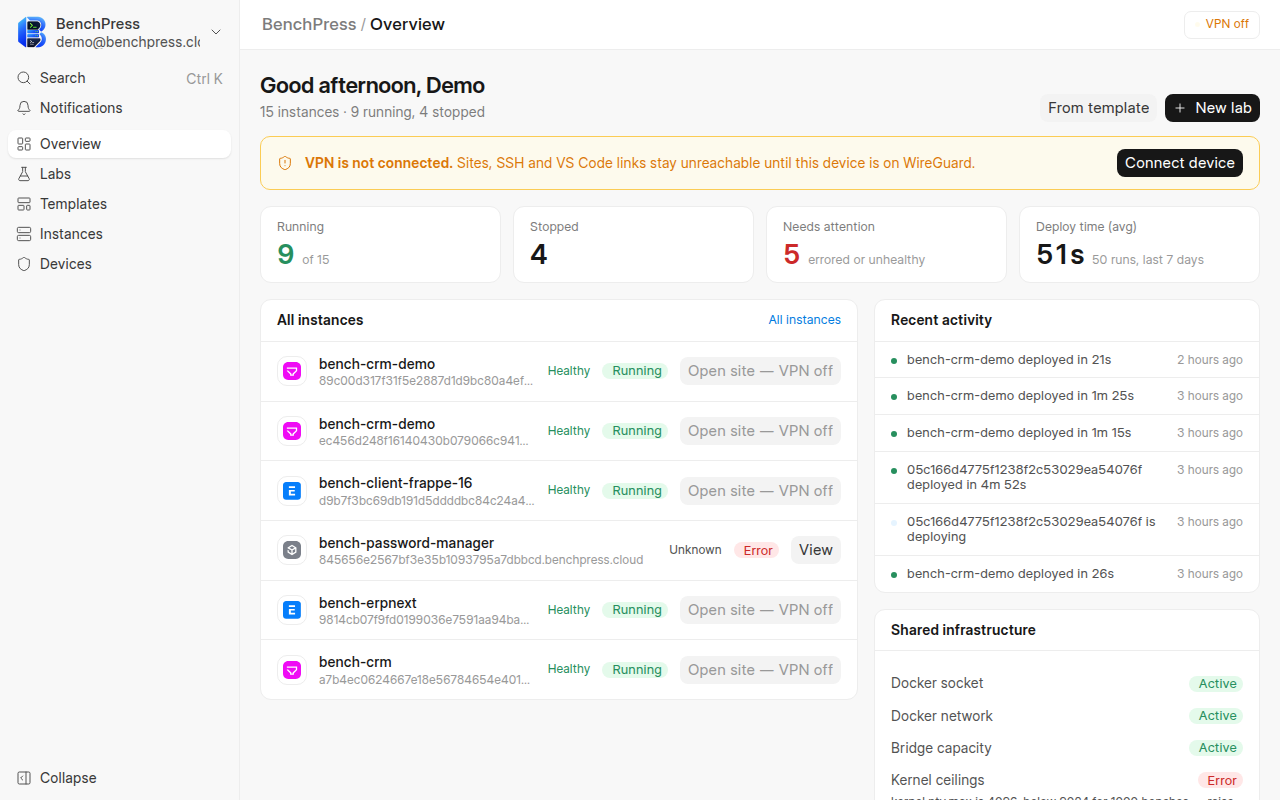Click the Overview grid icon

click(24, 144)
